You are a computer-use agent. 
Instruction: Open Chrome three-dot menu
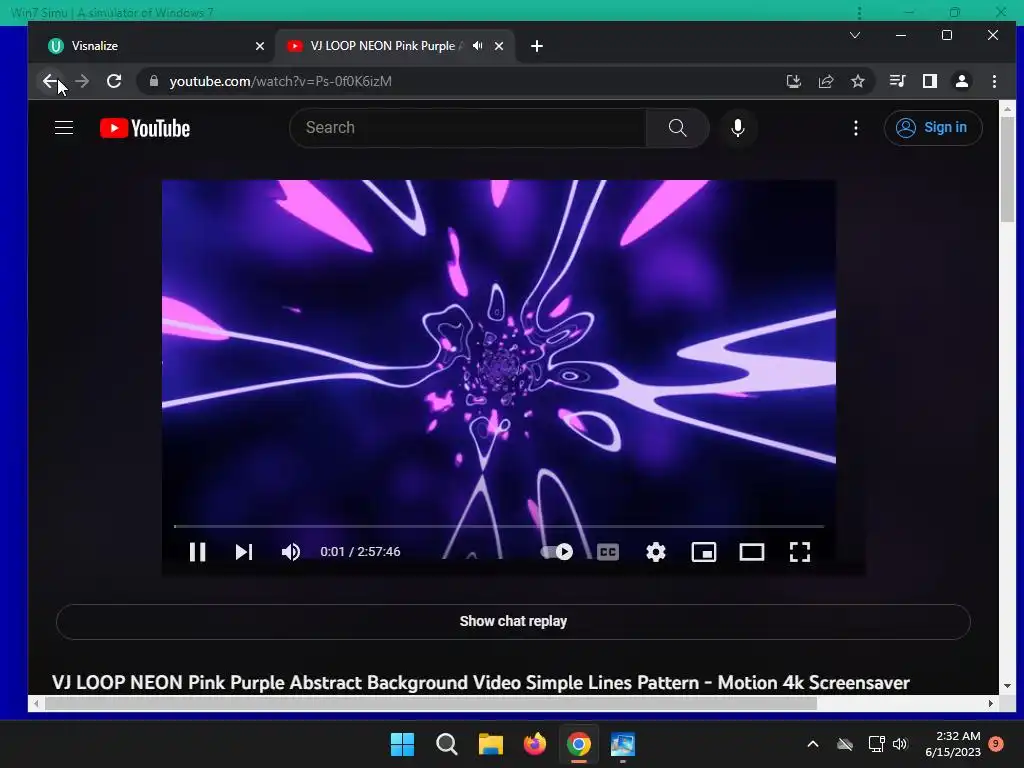point(995,81)
